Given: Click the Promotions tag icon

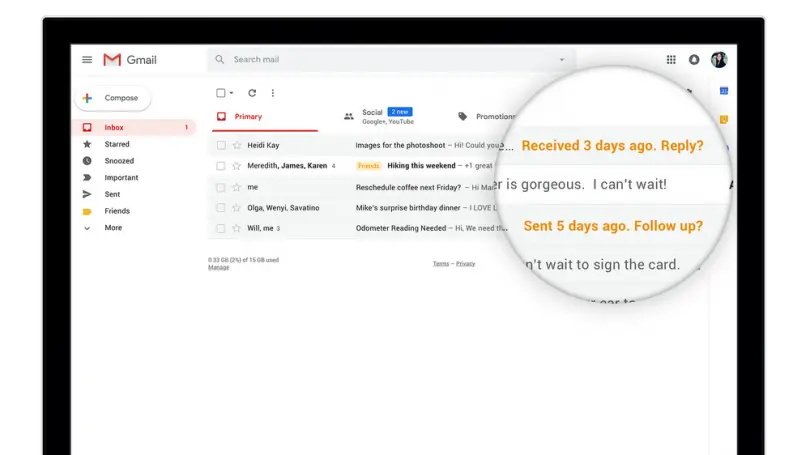Looking at the screenshot, I should [x=462, y=117].
